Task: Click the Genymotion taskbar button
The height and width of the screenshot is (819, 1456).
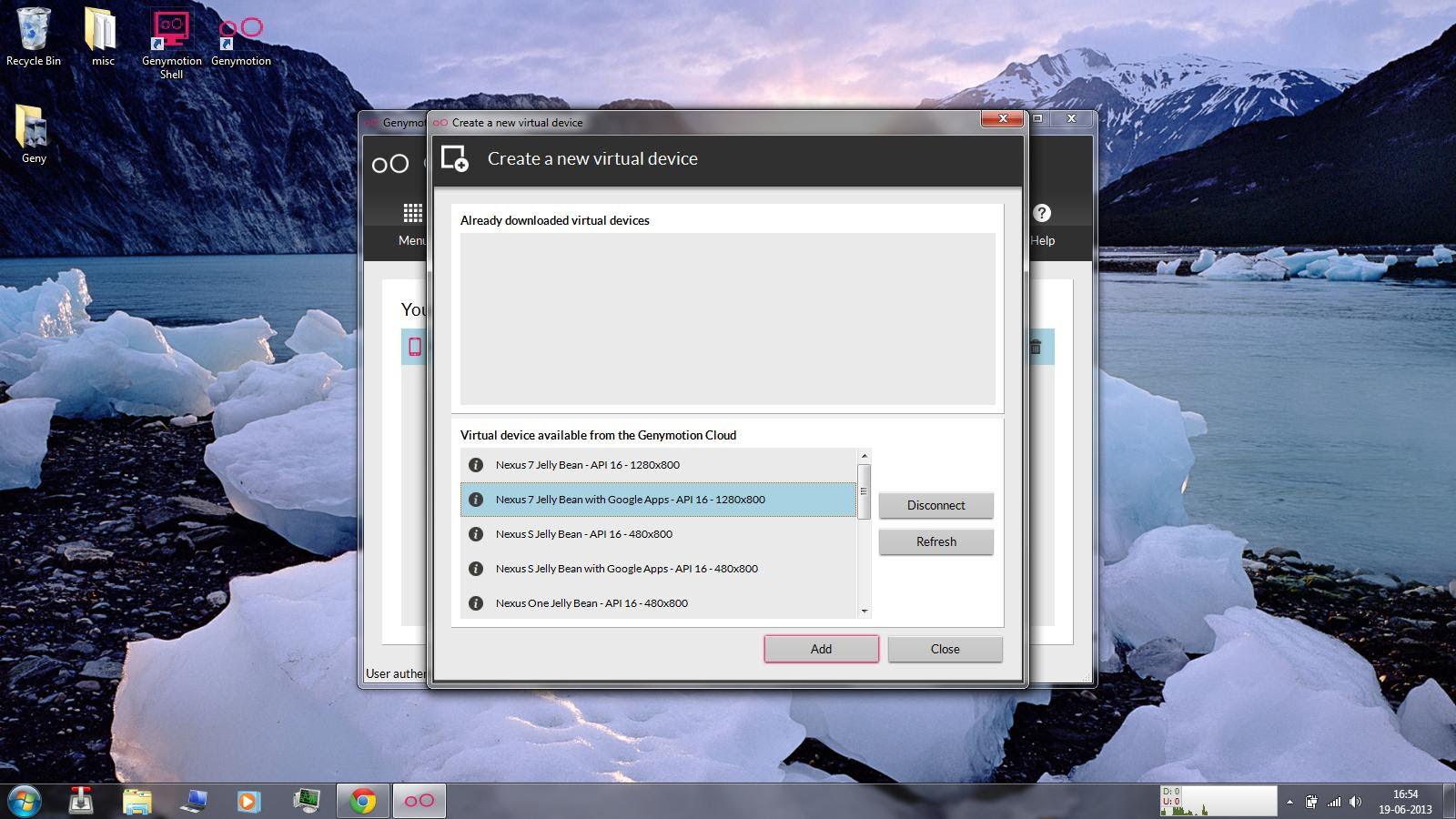Action: [x=420, y=801]
